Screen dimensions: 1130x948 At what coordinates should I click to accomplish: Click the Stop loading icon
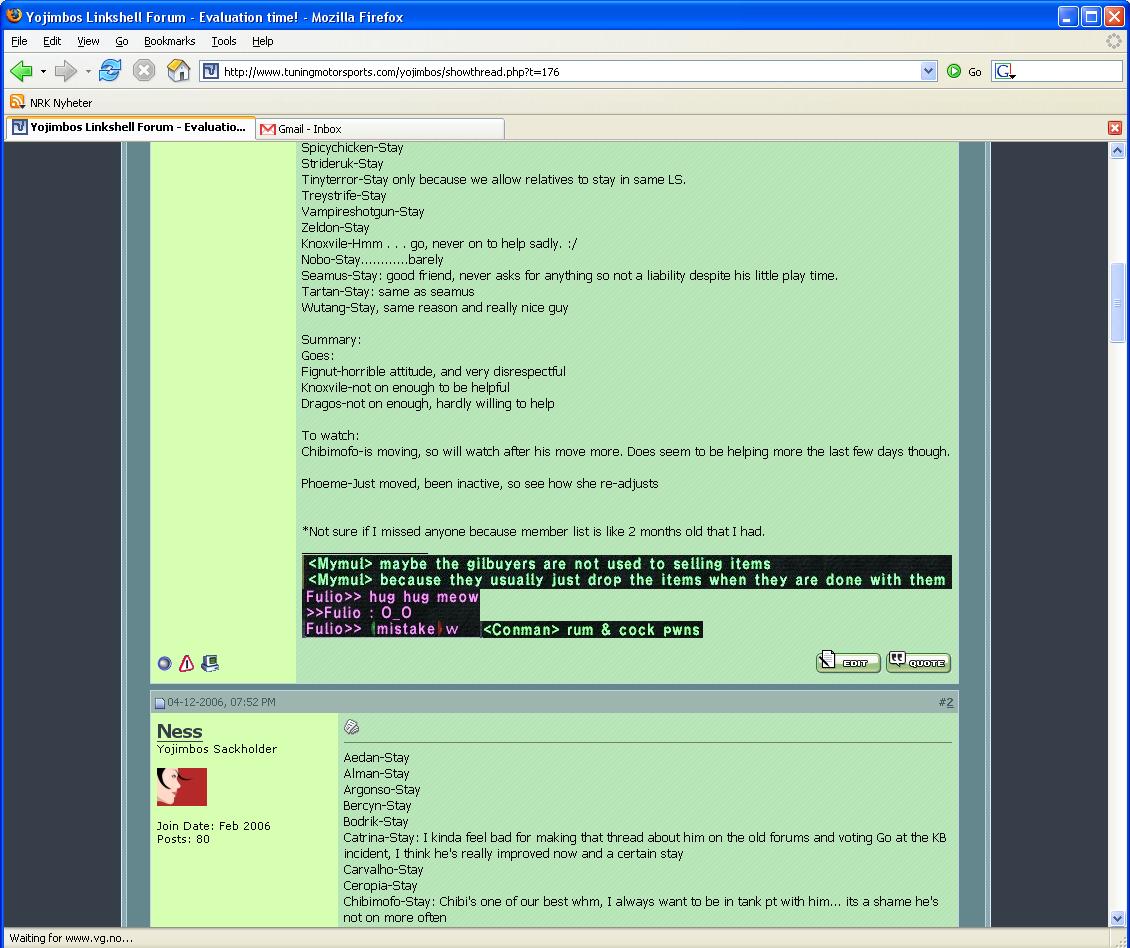(144, 71)
